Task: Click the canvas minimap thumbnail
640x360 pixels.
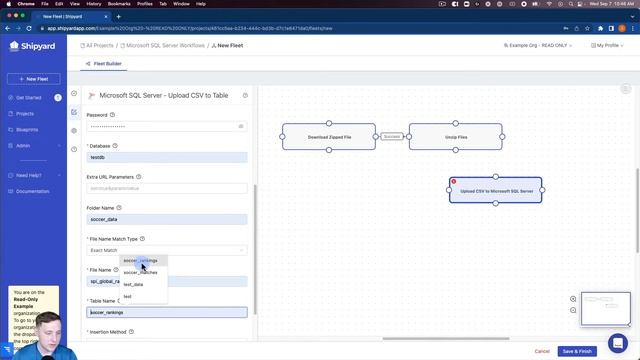Action: point(606,309)
